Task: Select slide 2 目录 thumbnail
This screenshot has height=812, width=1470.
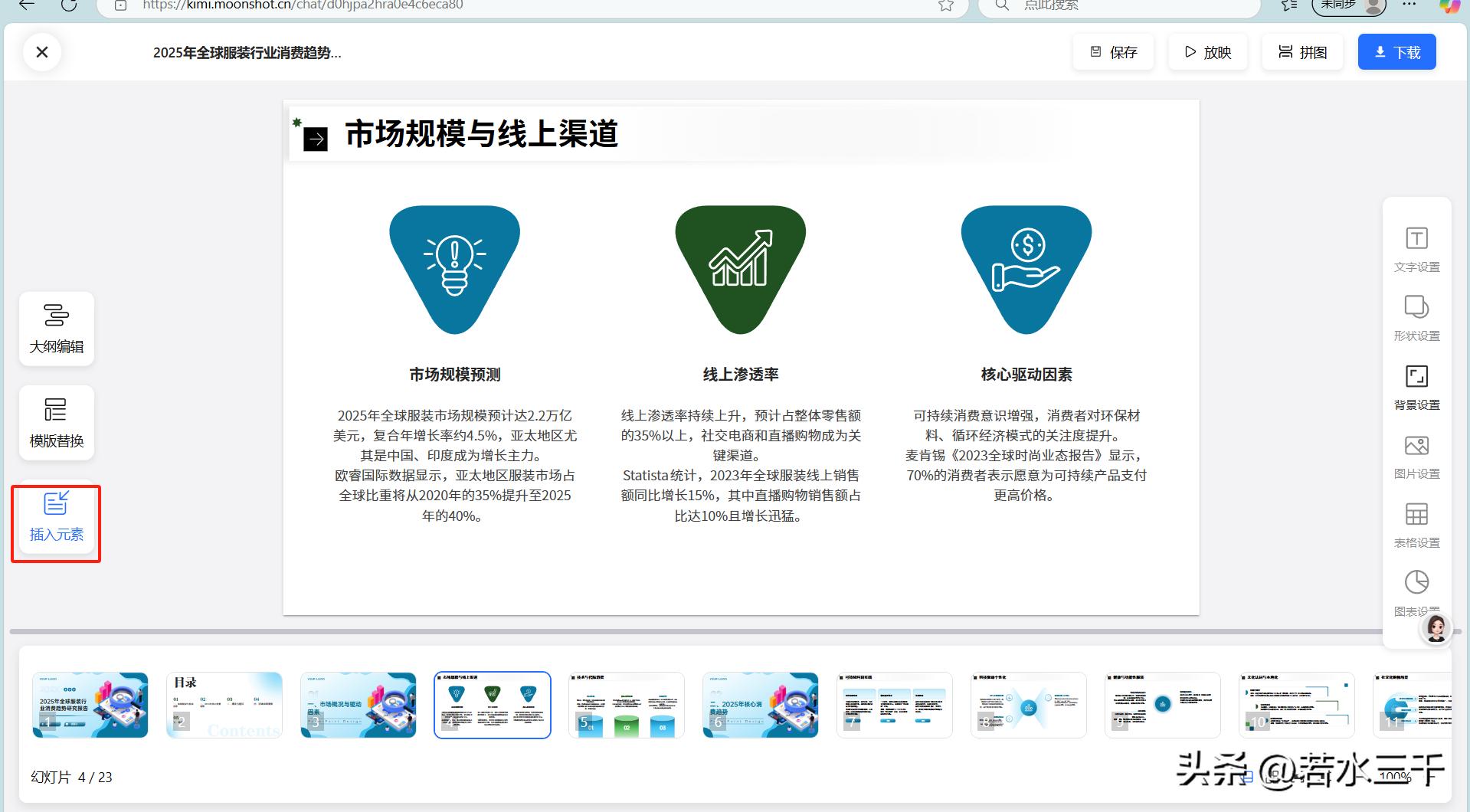Action: click(224, 705)
